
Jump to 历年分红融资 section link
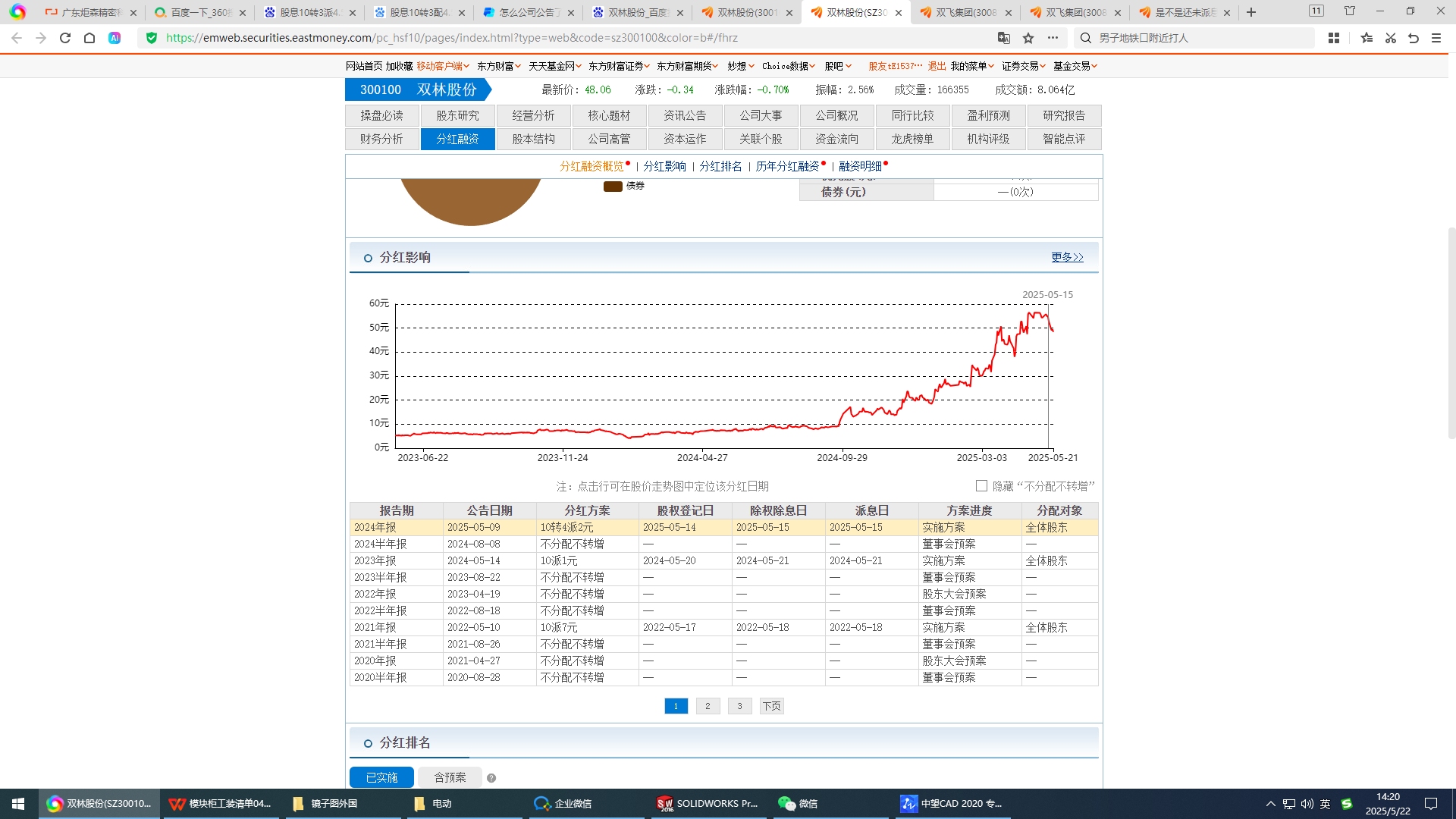click(x=787, y=167)
